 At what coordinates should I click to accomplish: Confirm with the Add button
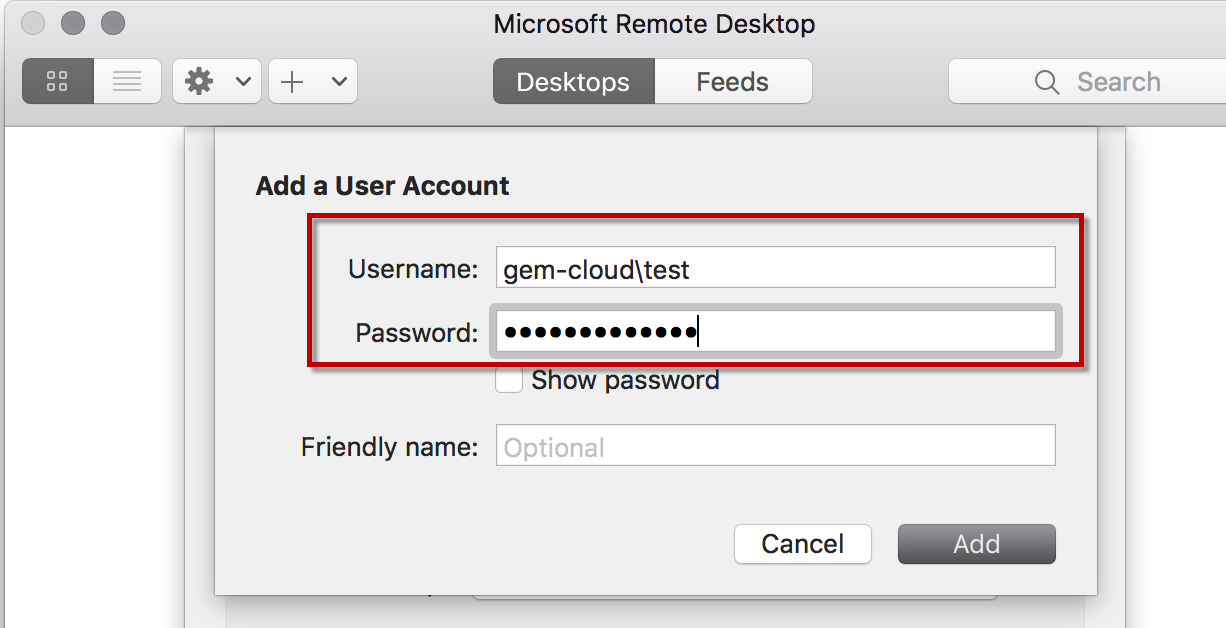point(977,544)
